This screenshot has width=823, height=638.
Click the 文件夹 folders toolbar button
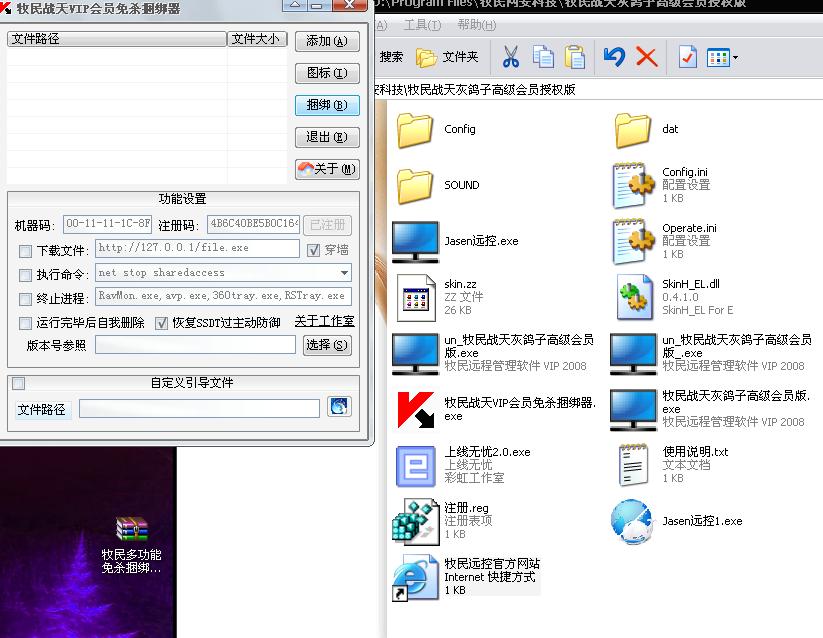(x=448, y=57)
